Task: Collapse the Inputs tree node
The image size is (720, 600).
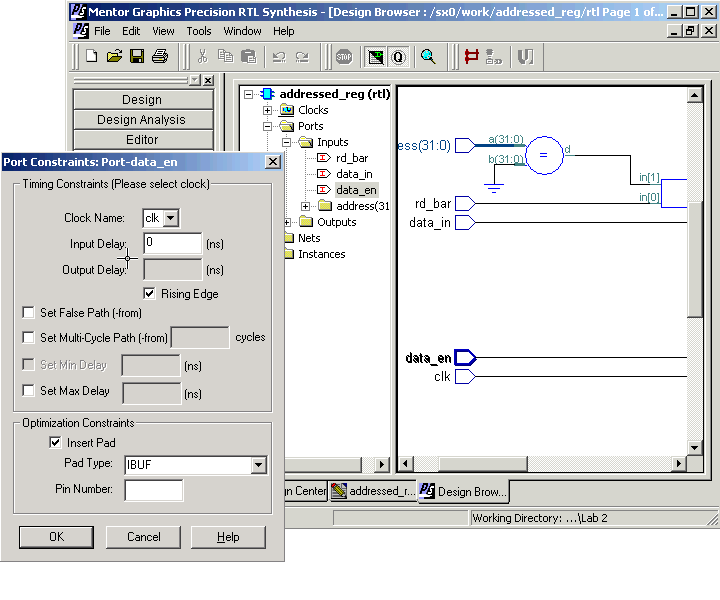Action: 287,142
